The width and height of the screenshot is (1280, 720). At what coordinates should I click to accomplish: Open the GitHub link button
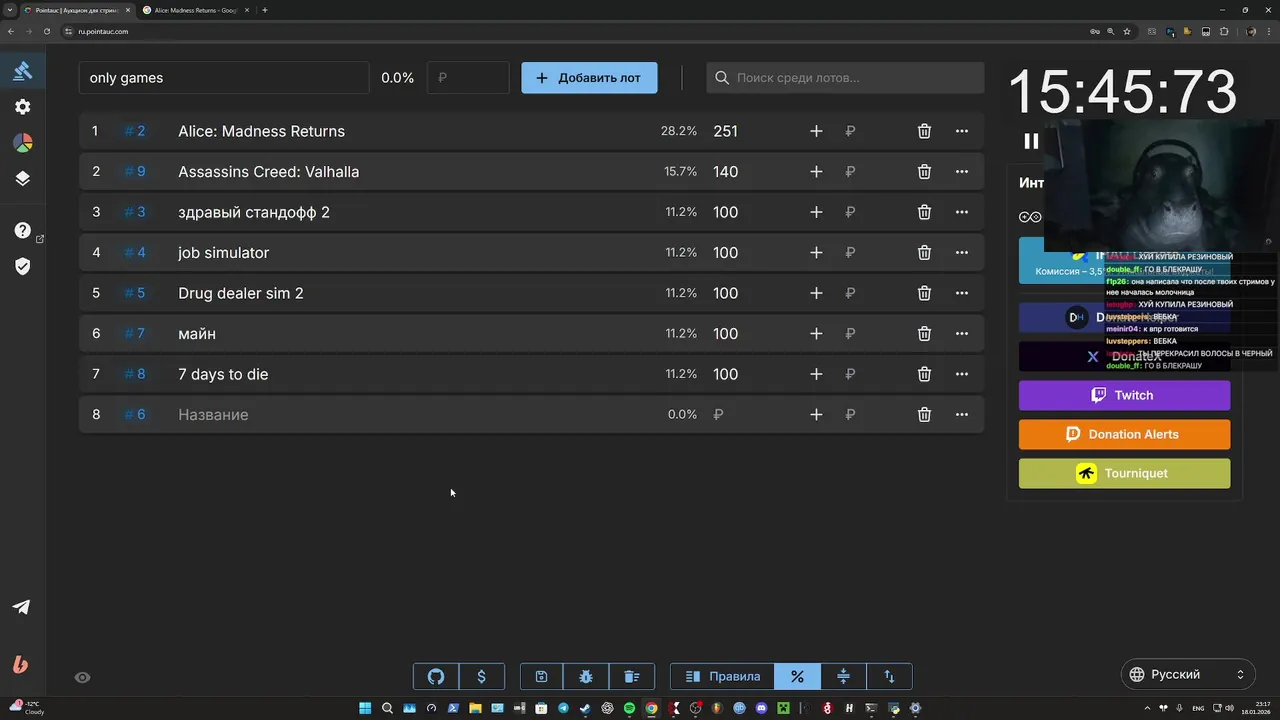pyautogui.click(x=436, y=676)
